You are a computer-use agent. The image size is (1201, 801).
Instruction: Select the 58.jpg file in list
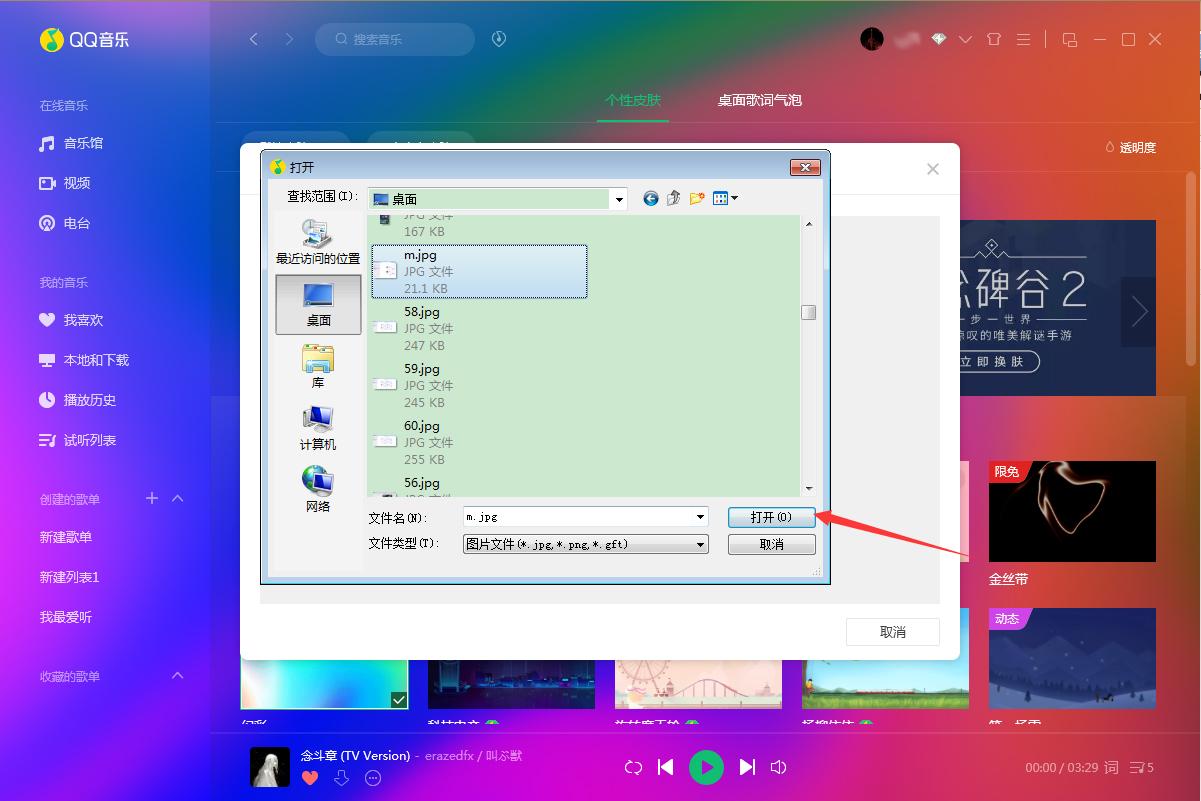[479, 328]
